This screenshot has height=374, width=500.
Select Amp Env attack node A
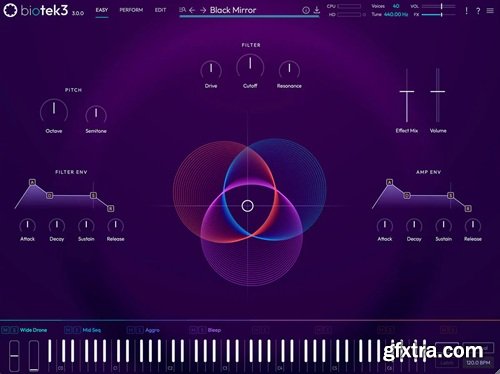point(390,182)
